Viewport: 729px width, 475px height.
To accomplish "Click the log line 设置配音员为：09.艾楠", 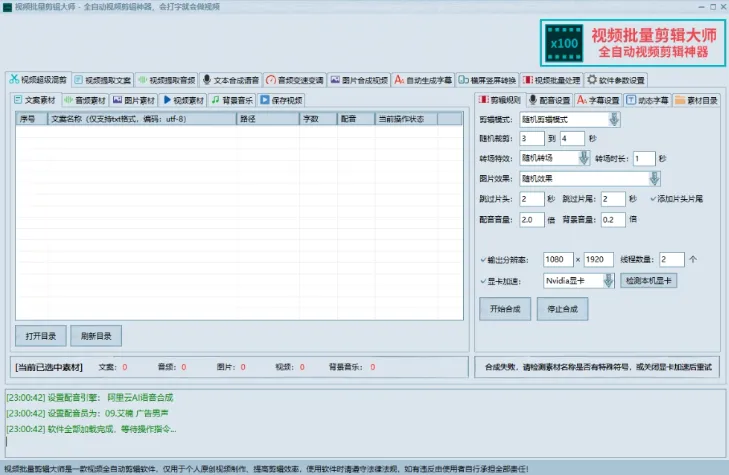I will 87,413.
